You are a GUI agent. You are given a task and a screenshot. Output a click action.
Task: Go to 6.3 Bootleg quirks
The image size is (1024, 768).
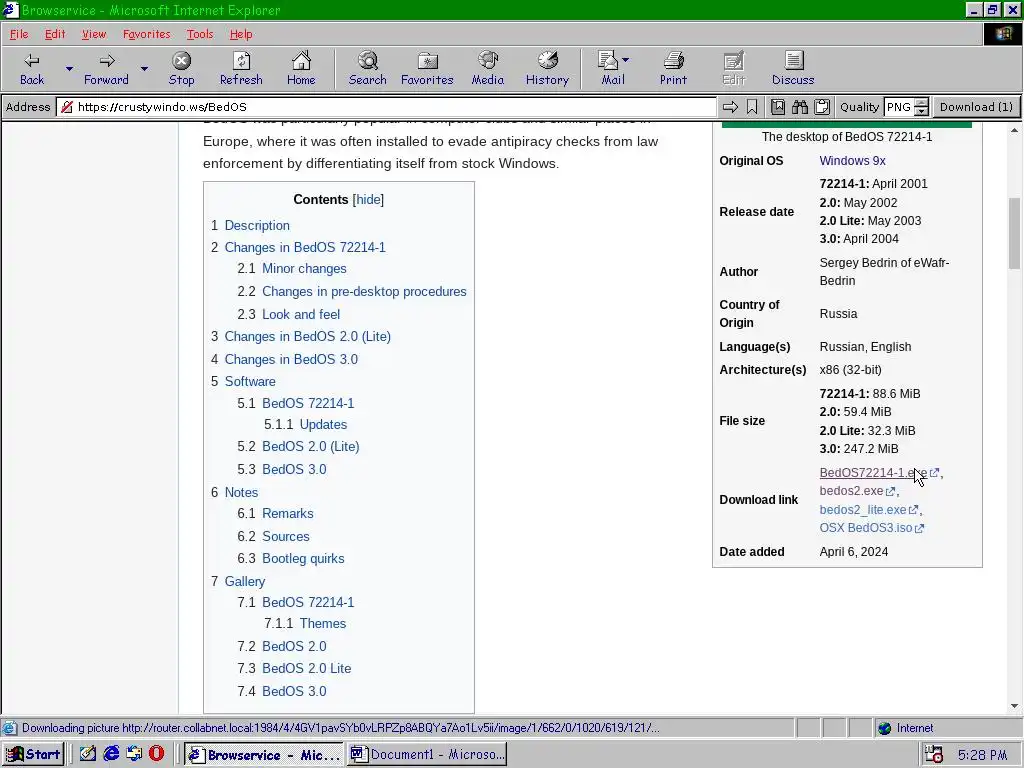pyautogui.click(x=303, y=558)
